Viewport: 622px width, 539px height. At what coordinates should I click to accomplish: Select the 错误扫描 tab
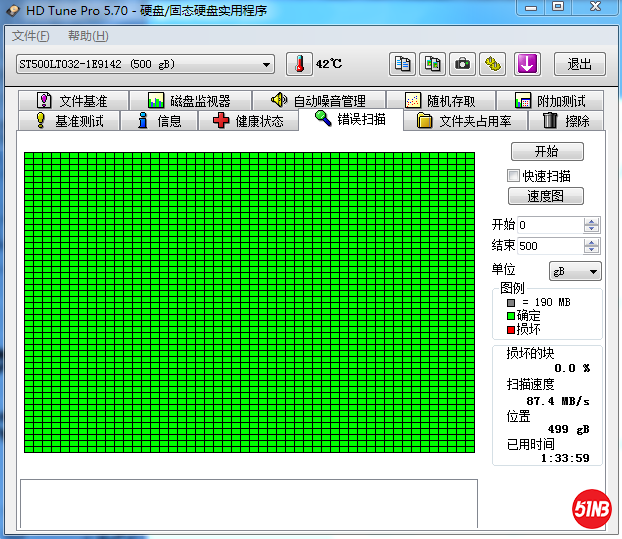click(351, 119)
